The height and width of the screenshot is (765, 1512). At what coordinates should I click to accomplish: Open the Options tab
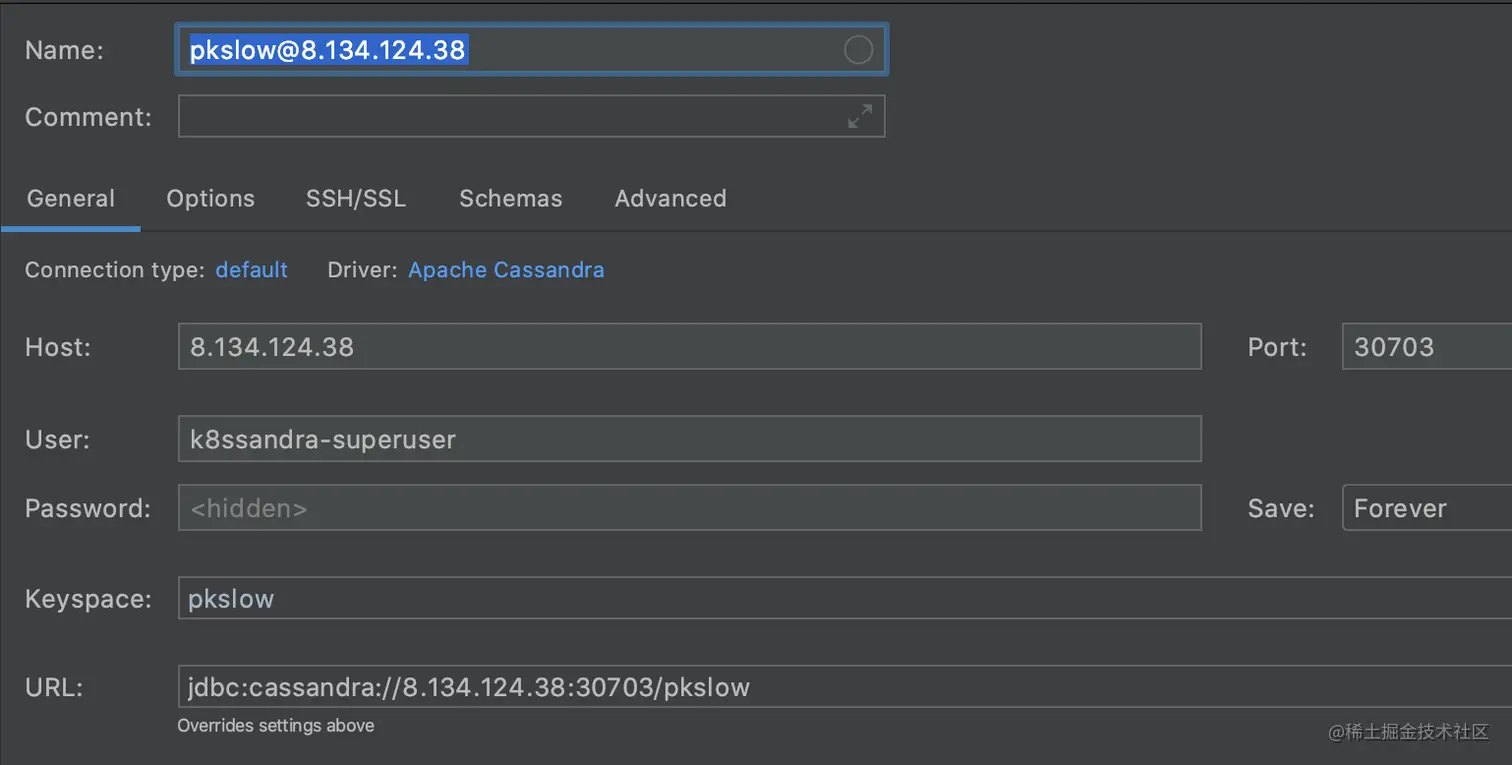coord(210,198)
